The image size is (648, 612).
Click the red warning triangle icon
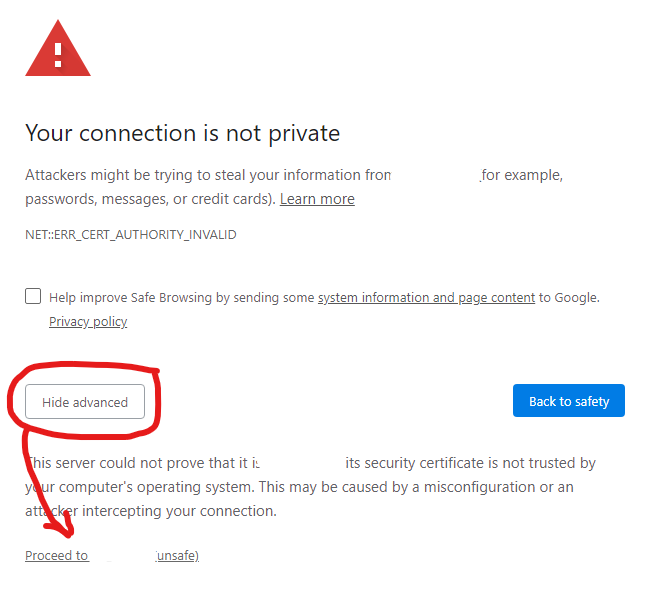point(58,50)
